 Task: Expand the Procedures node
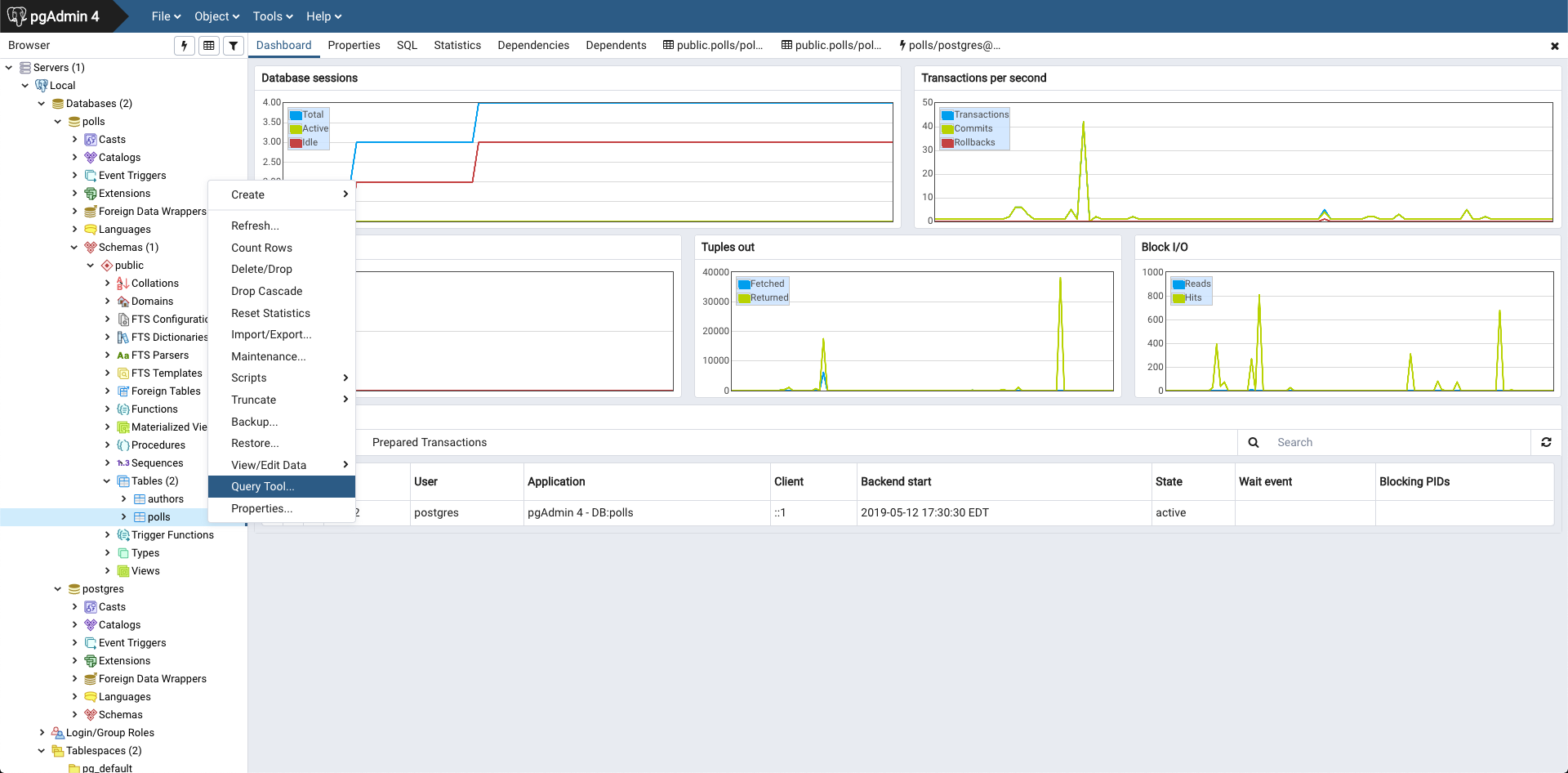click(x=107, y=445)
